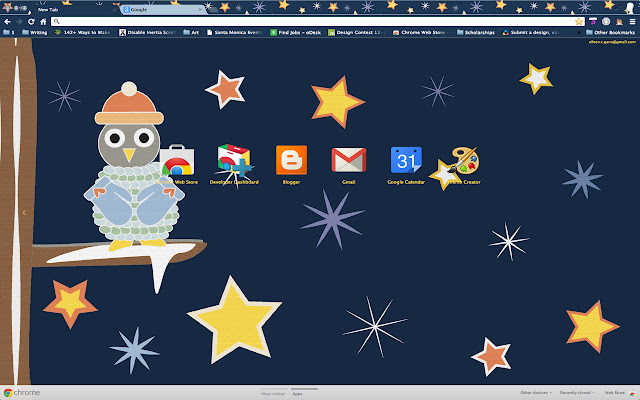The width and height of the screenshot is (640, 400).
Task: Switch to the Most visited section
Action: pos(273,393)
